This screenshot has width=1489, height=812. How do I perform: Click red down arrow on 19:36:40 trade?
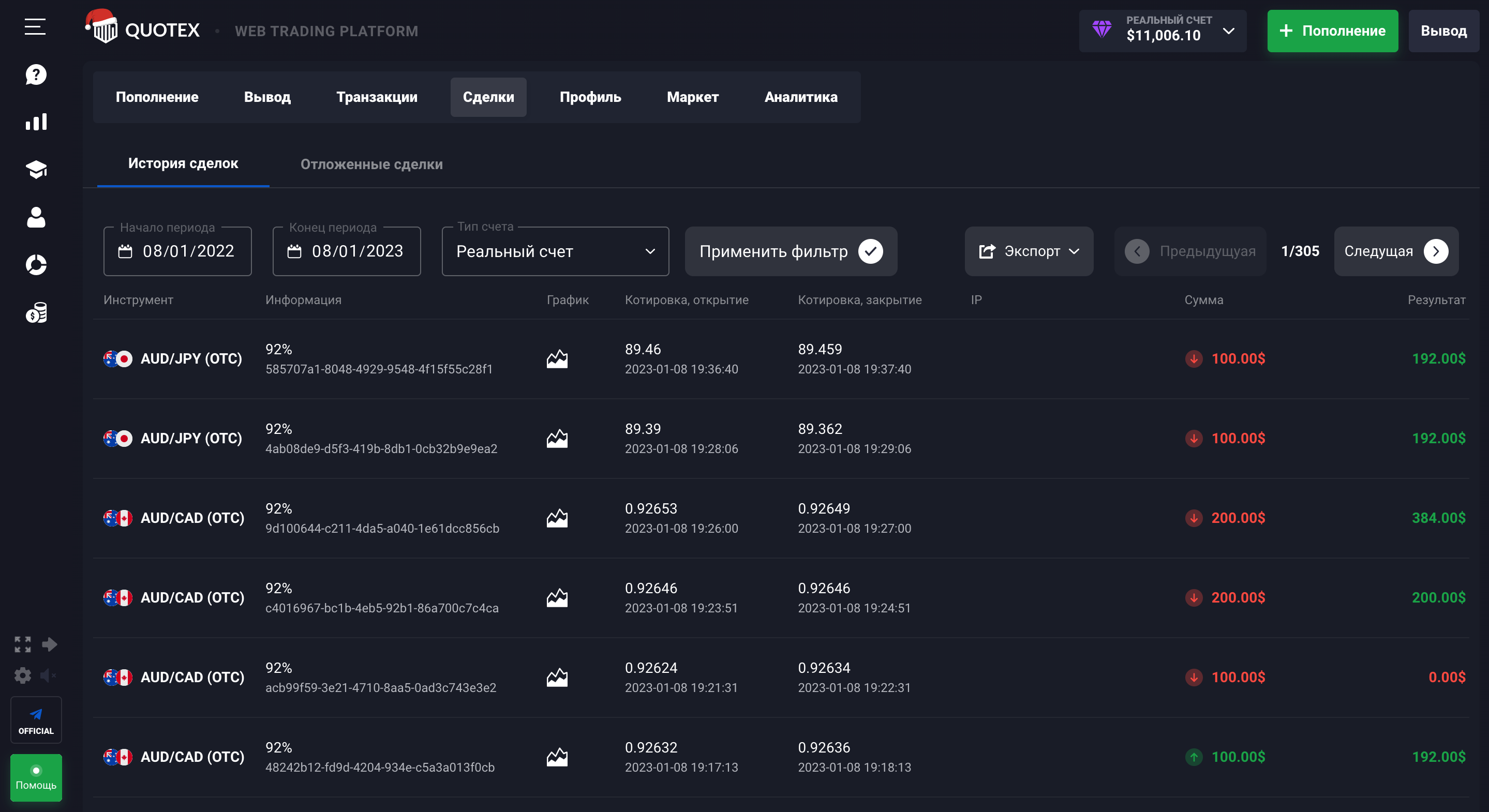click(x=1194, y=359)
